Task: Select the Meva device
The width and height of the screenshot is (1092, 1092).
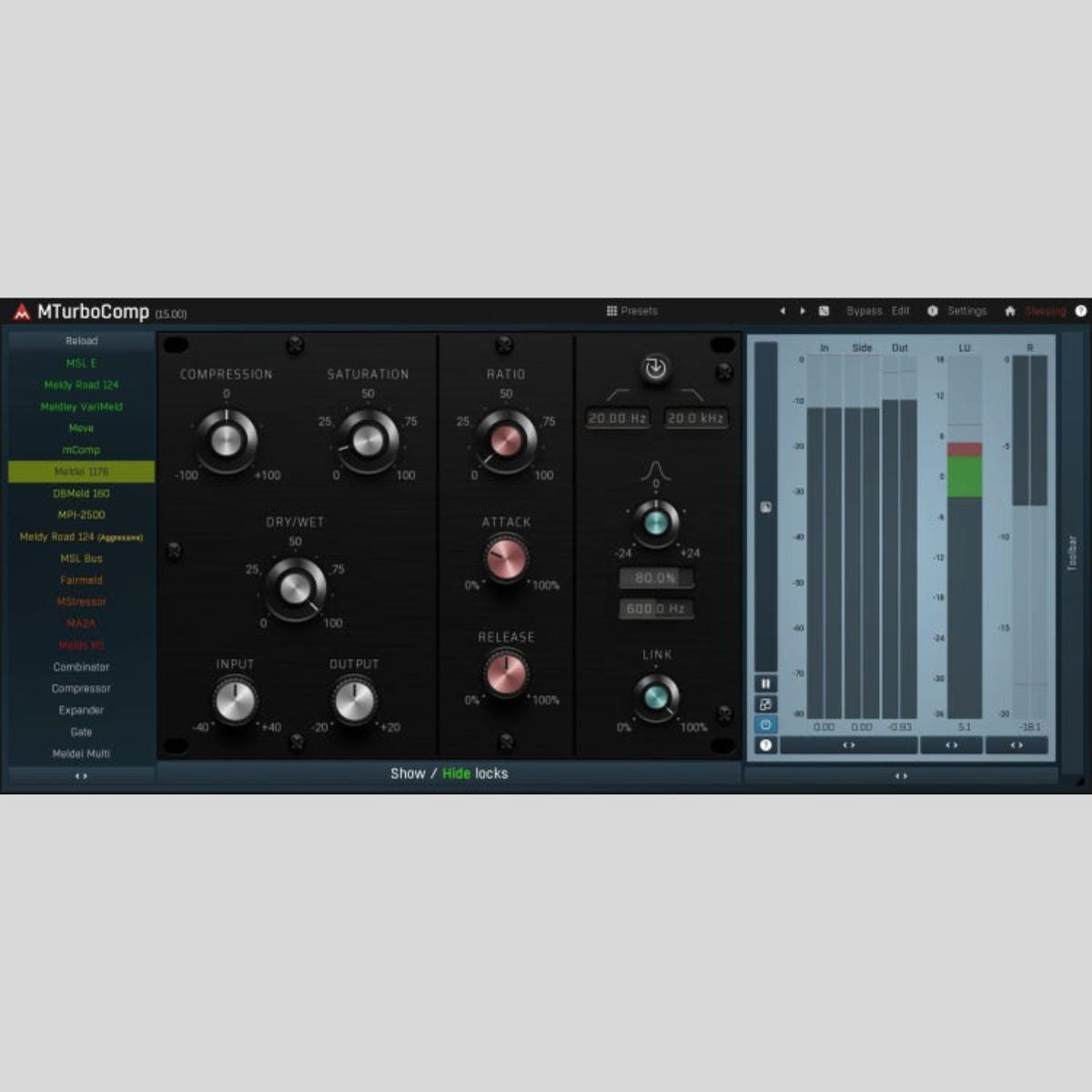Action: [x=81, y=428]
